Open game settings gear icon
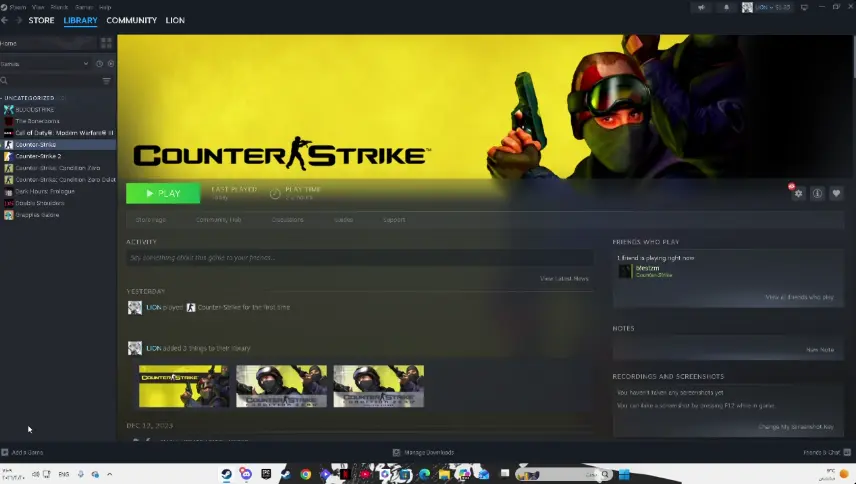This screenshot has height=484, width=856. (x=798, y=193)
